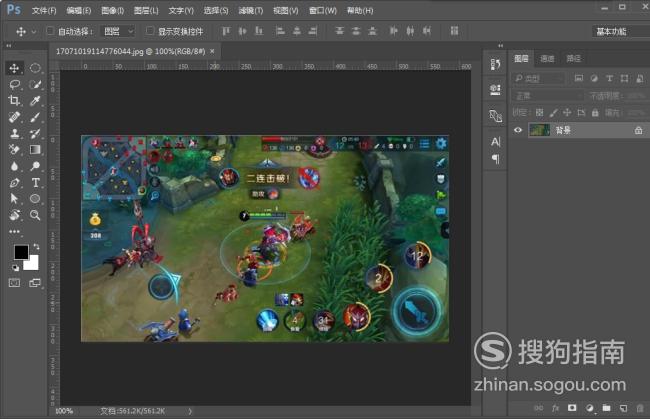650x419 pixels.
Task: Open the History panel icon
Action: pos(495,64)
